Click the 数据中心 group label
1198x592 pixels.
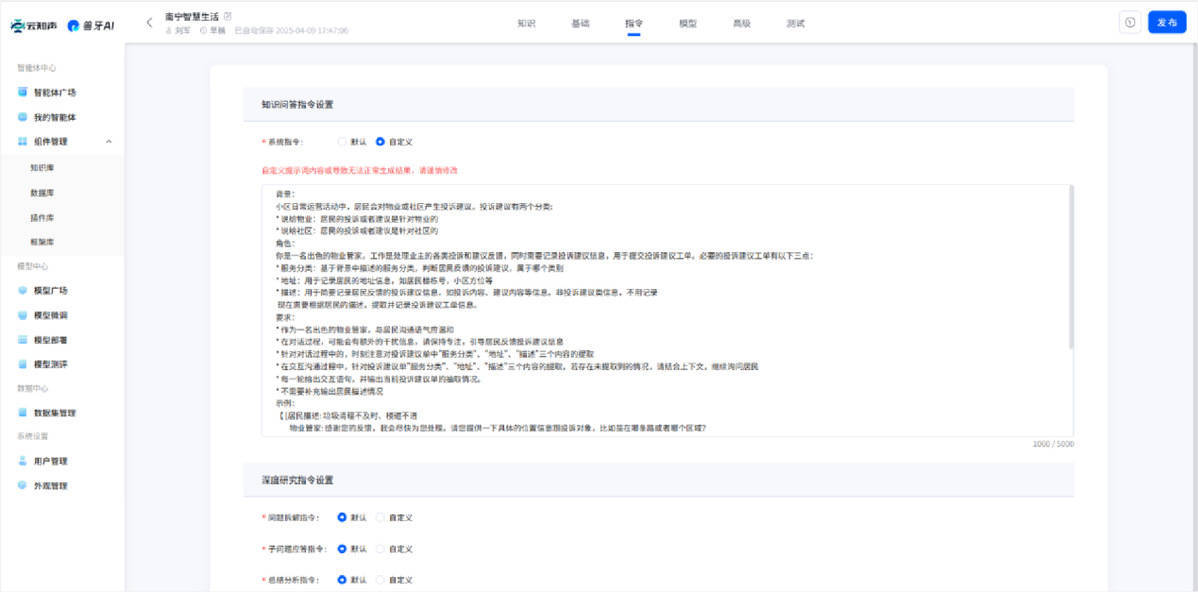coord(33,388)
